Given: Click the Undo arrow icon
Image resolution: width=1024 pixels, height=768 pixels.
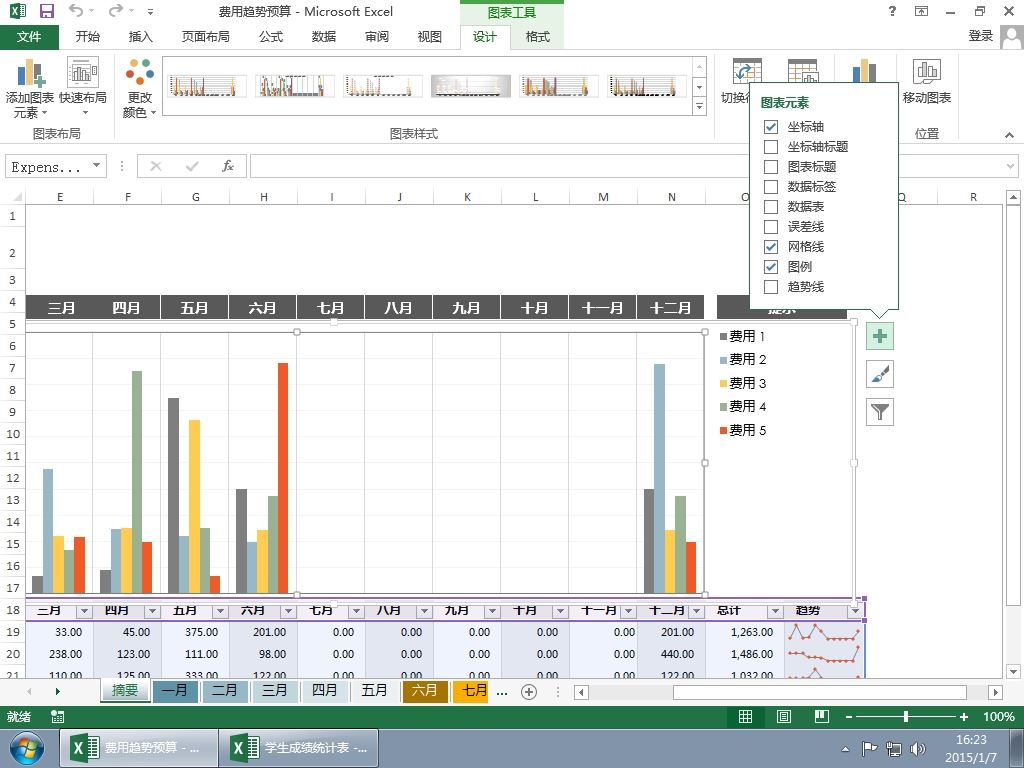Looking at the screenshot, I should [x=76, y=11].
